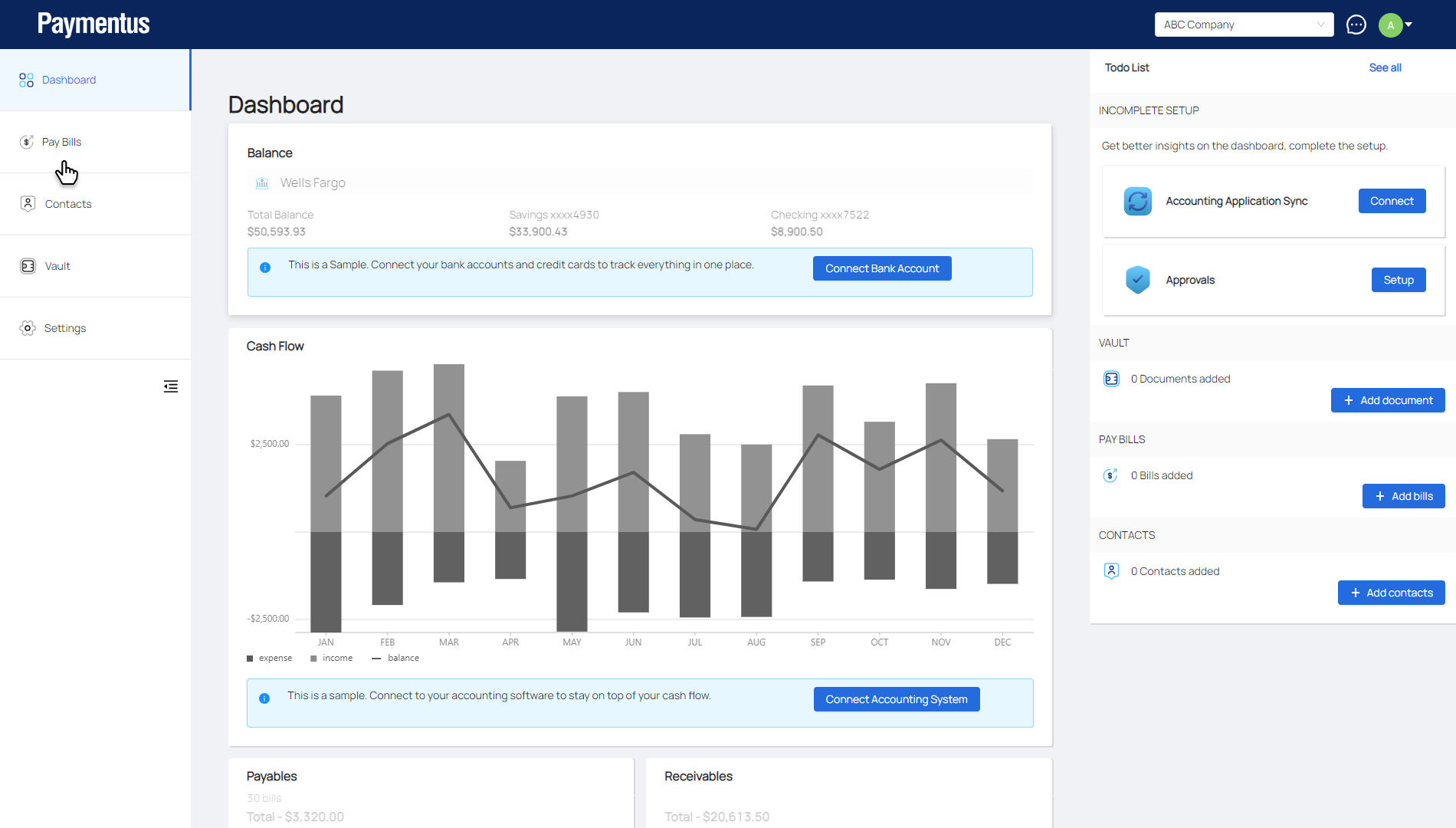1456x828 pixels.
Task: Click the info icon in Cash Flow notice
Action: point(264,698)
